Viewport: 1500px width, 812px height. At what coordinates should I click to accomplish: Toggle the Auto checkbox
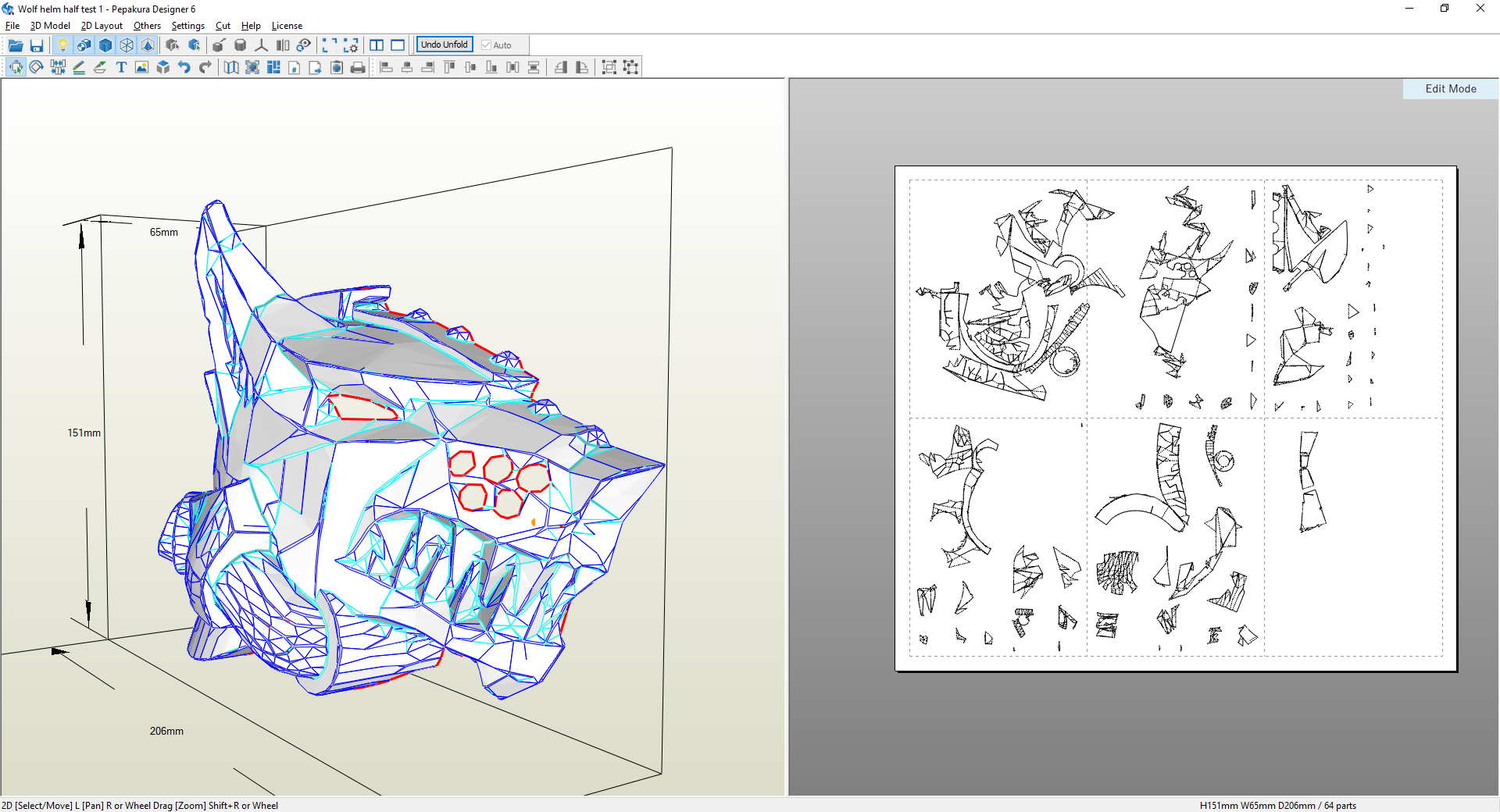(486, 45)
